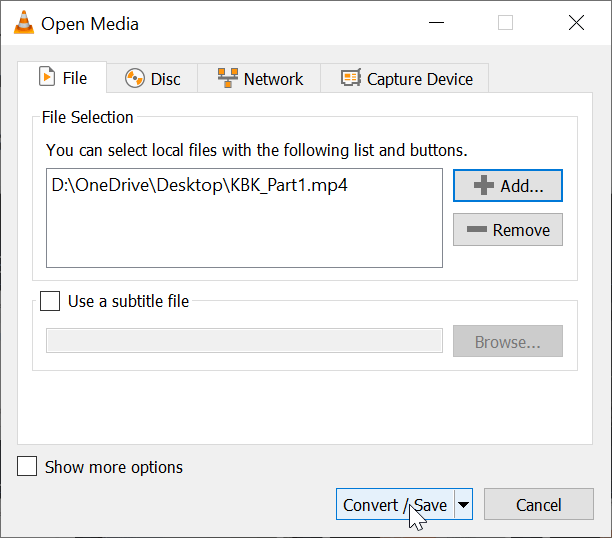Click the Browse... subtitle button
612x538 pixels.
pyautogui.click(x=508, y=341)
